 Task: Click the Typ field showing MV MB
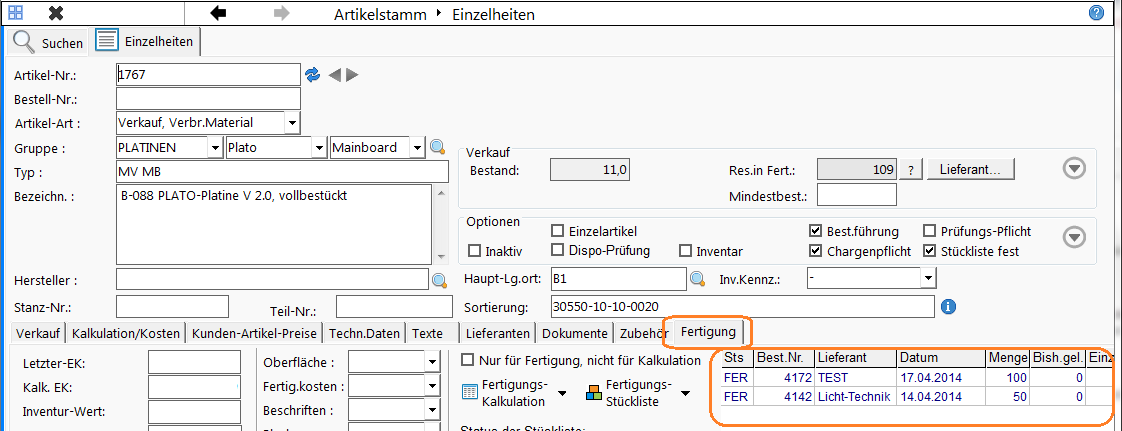(x=282, y=172)
